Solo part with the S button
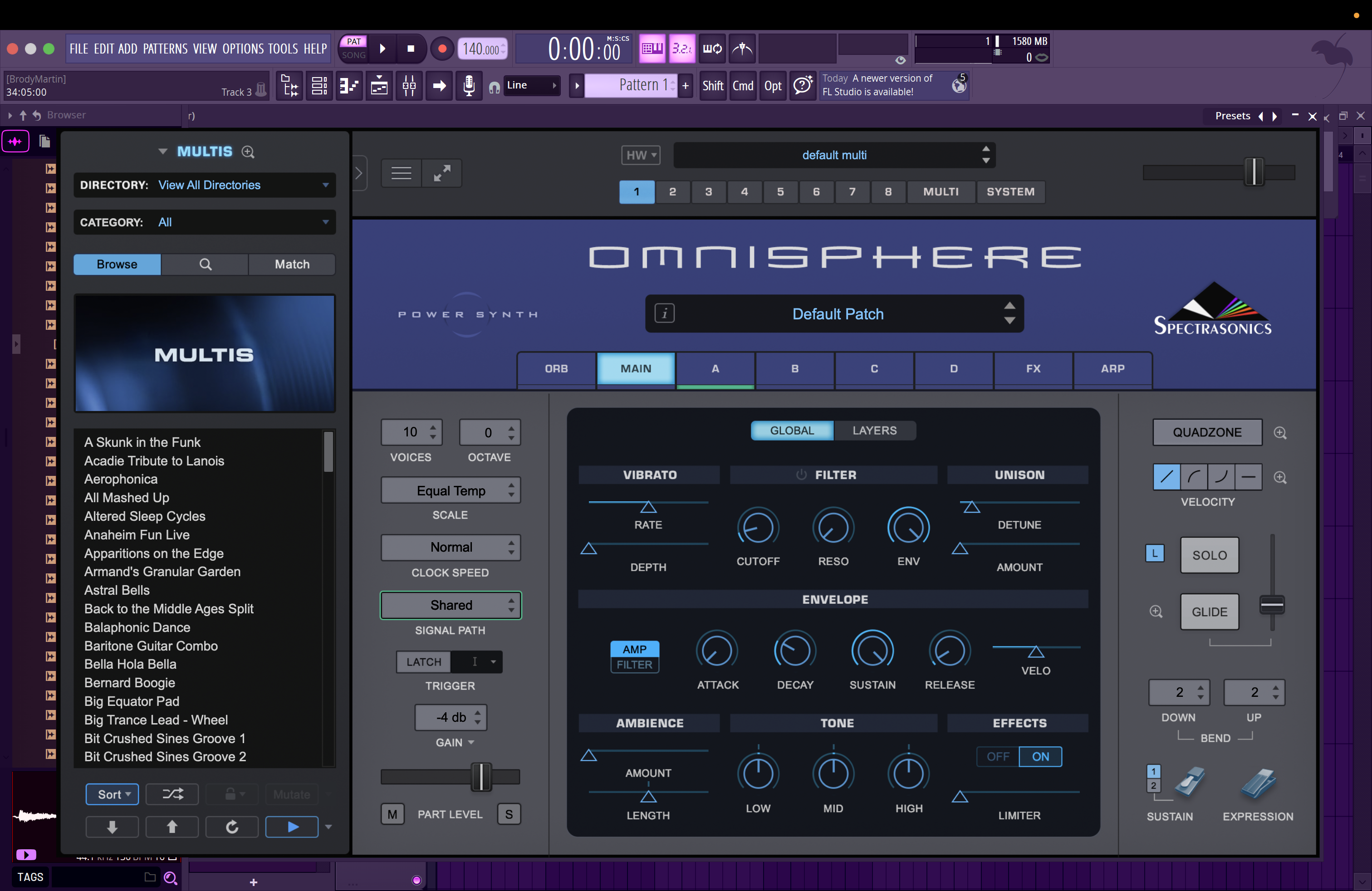Screen dimensions: 1372x891 click(509, 814)
